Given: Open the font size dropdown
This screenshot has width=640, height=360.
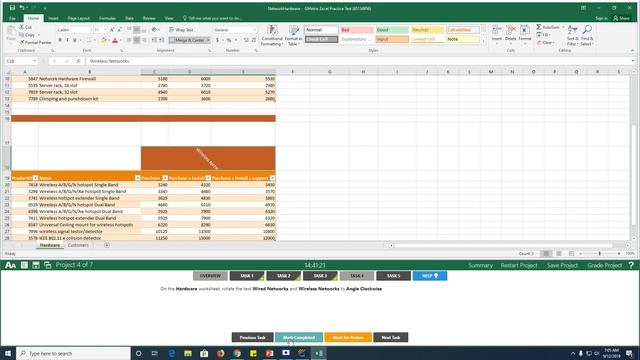Looking at the screenshot, I should (x=105, y=30).
